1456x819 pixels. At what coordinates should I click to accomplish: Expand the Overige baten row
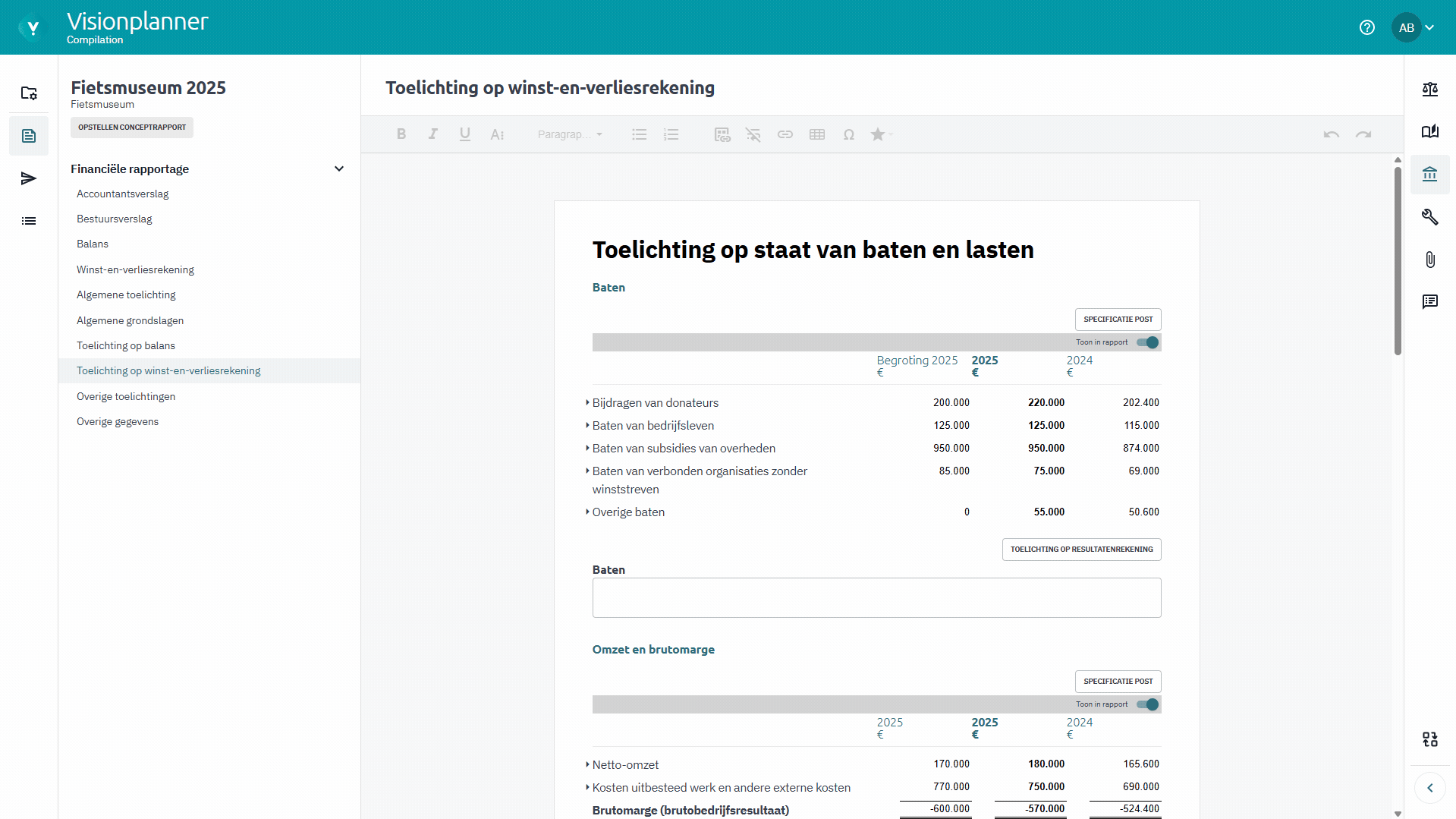click(x=587, y=512)
